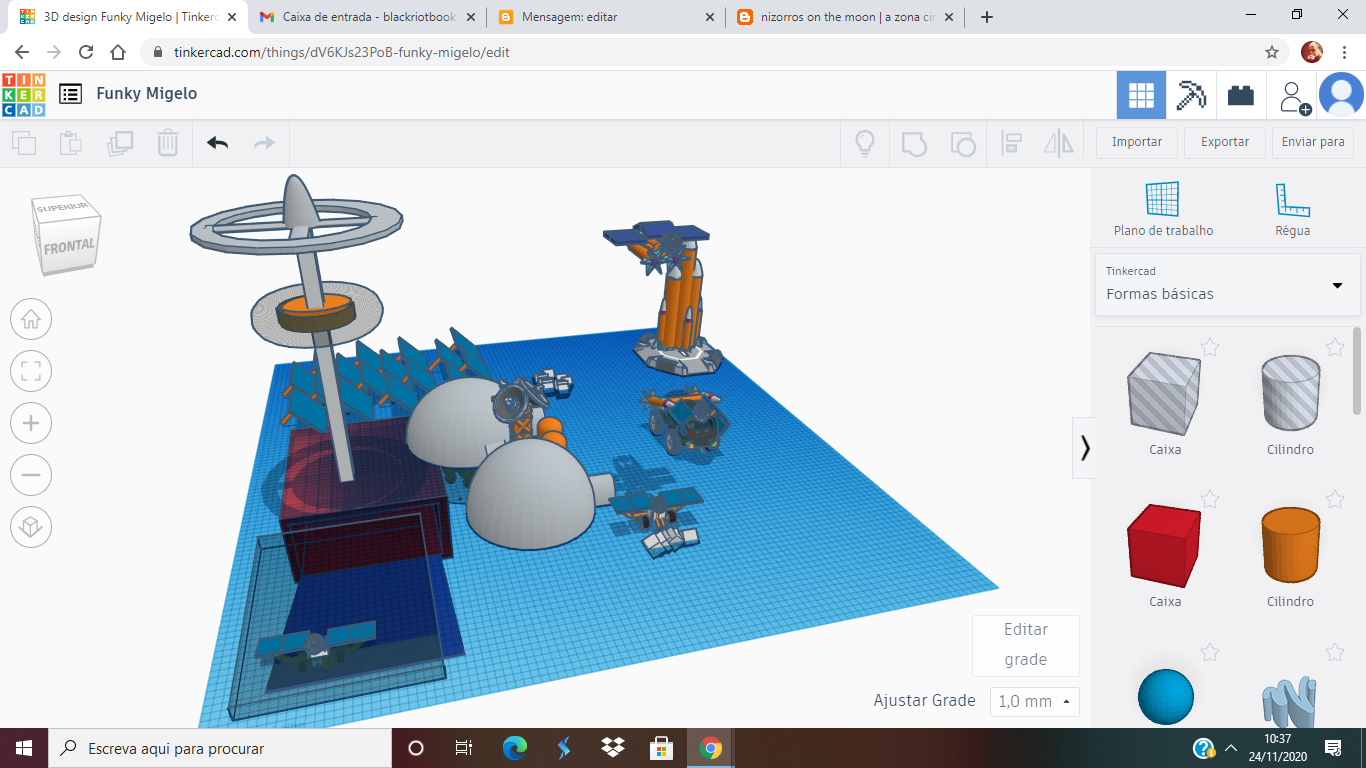This screenshot has height=768, width=1366.
Task: Favorite the red Caixa star
Action: click(x=1210, y=499)
